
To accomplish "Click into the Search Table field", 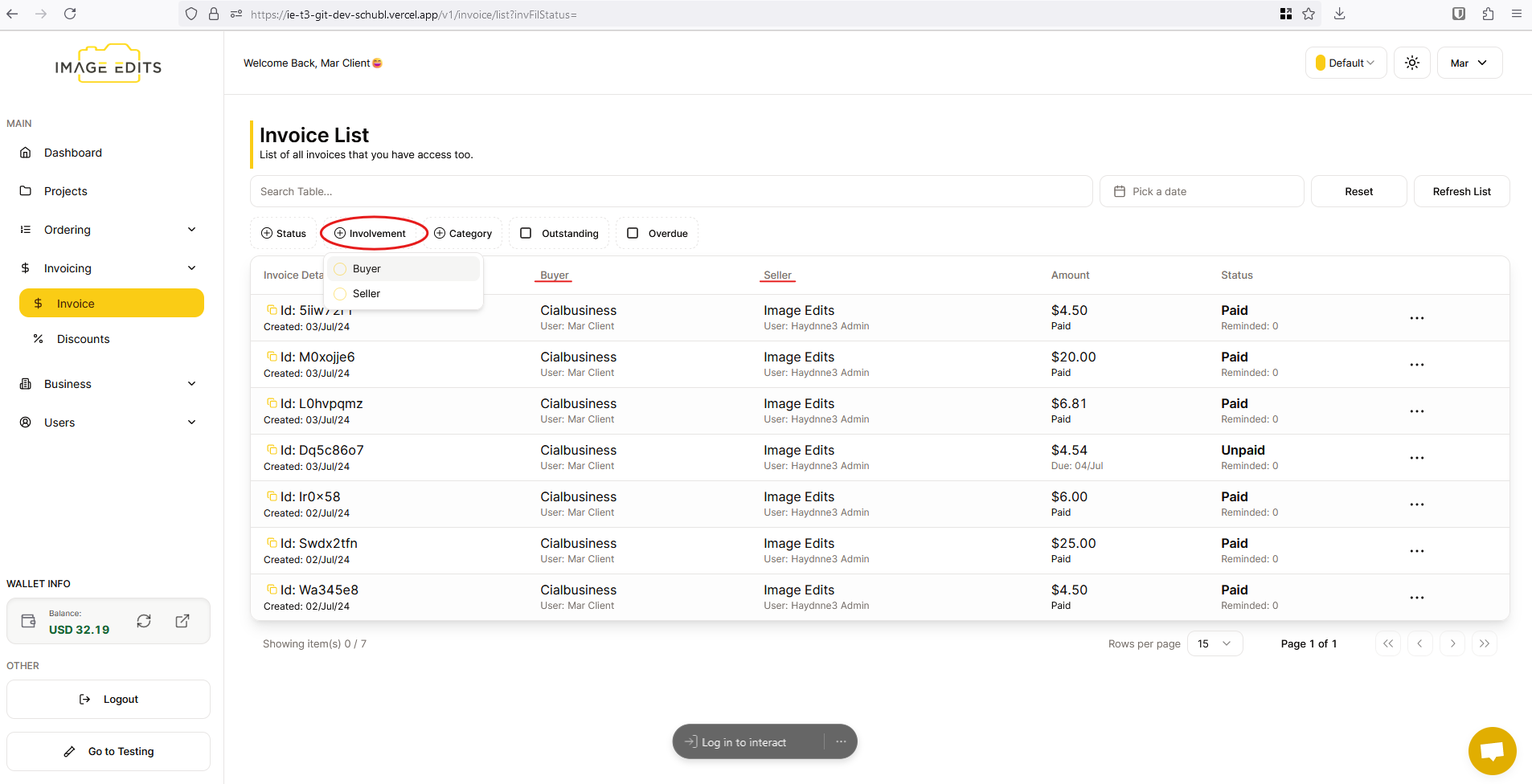I will (x=671, y=191).
